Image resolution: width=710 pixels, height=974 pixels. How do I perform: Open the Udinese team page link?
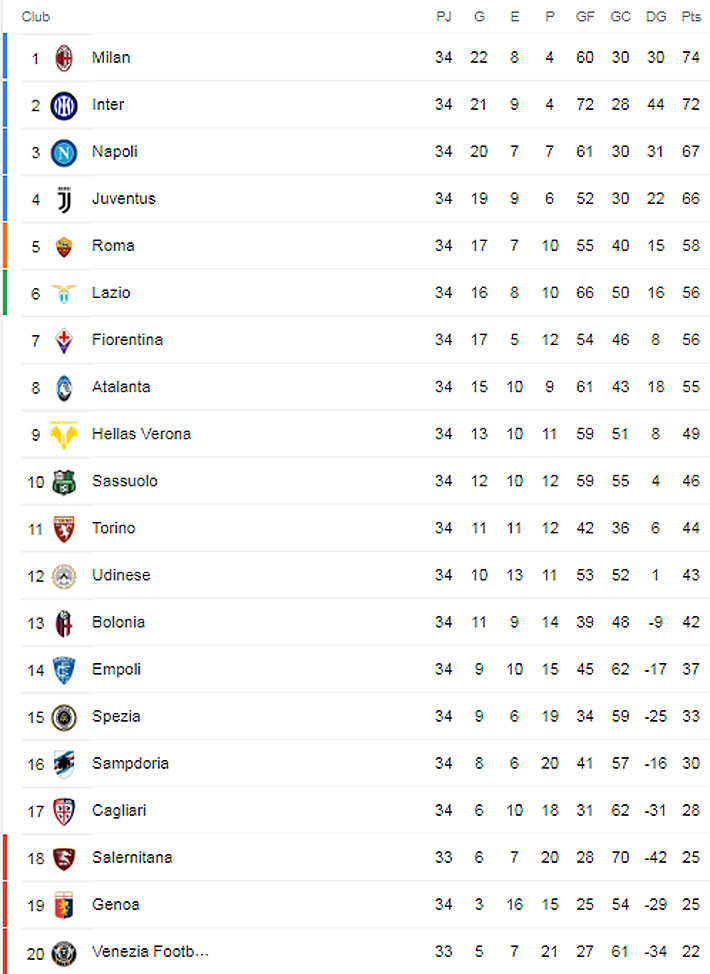click(x=121, y=575)
